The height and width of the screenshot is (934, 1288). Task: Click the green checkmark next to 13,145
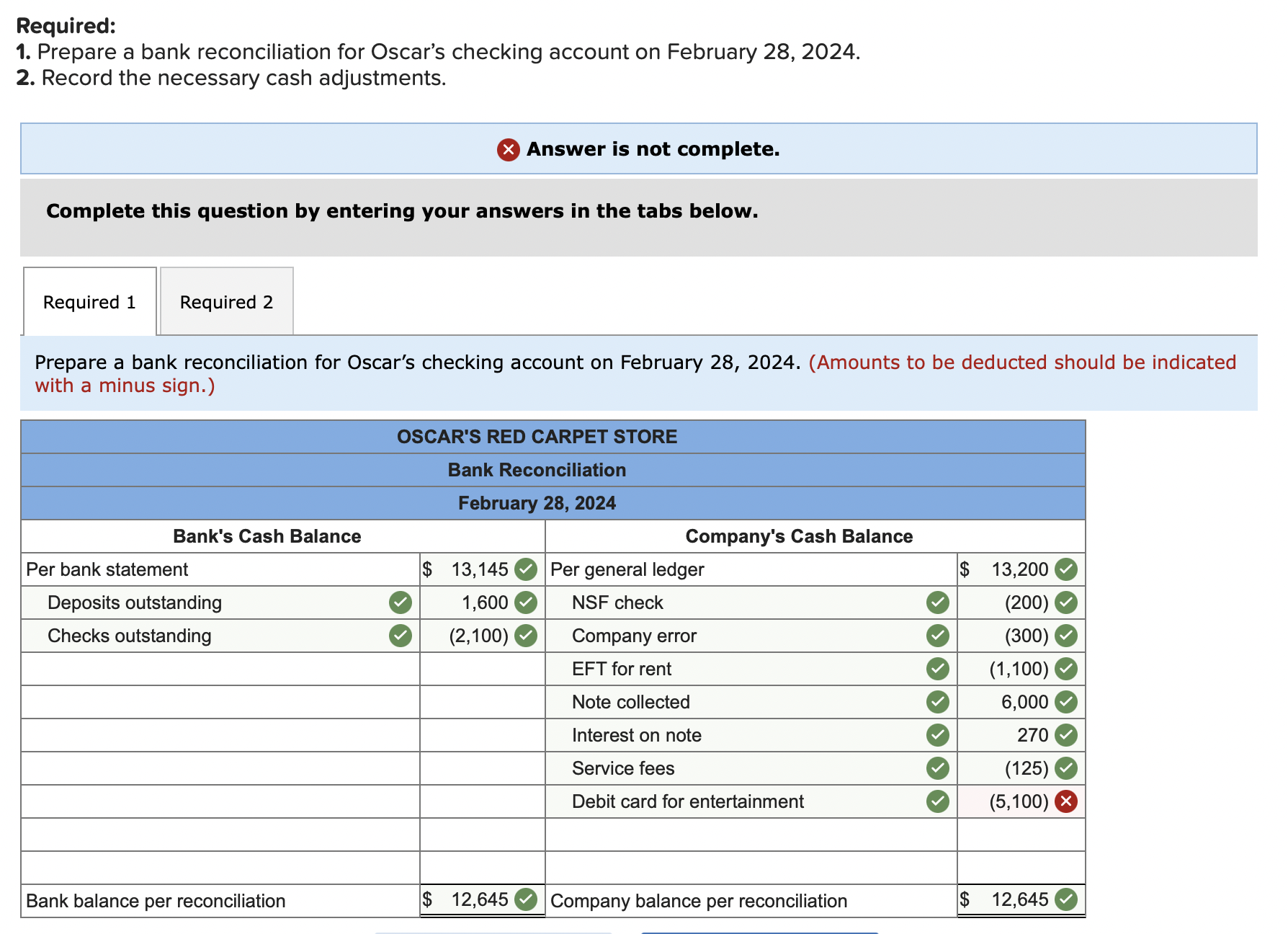(527, 569)
